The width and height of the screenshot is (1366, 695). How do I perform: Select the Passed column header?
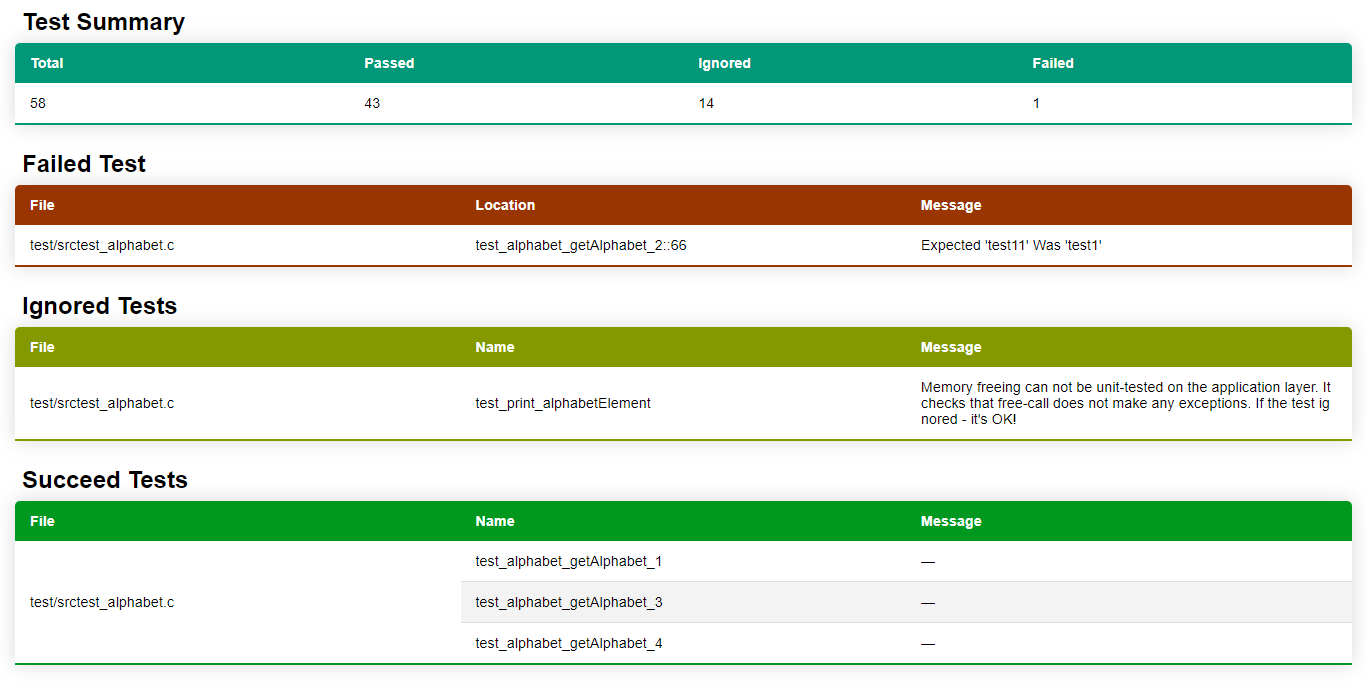coord(389,63)
